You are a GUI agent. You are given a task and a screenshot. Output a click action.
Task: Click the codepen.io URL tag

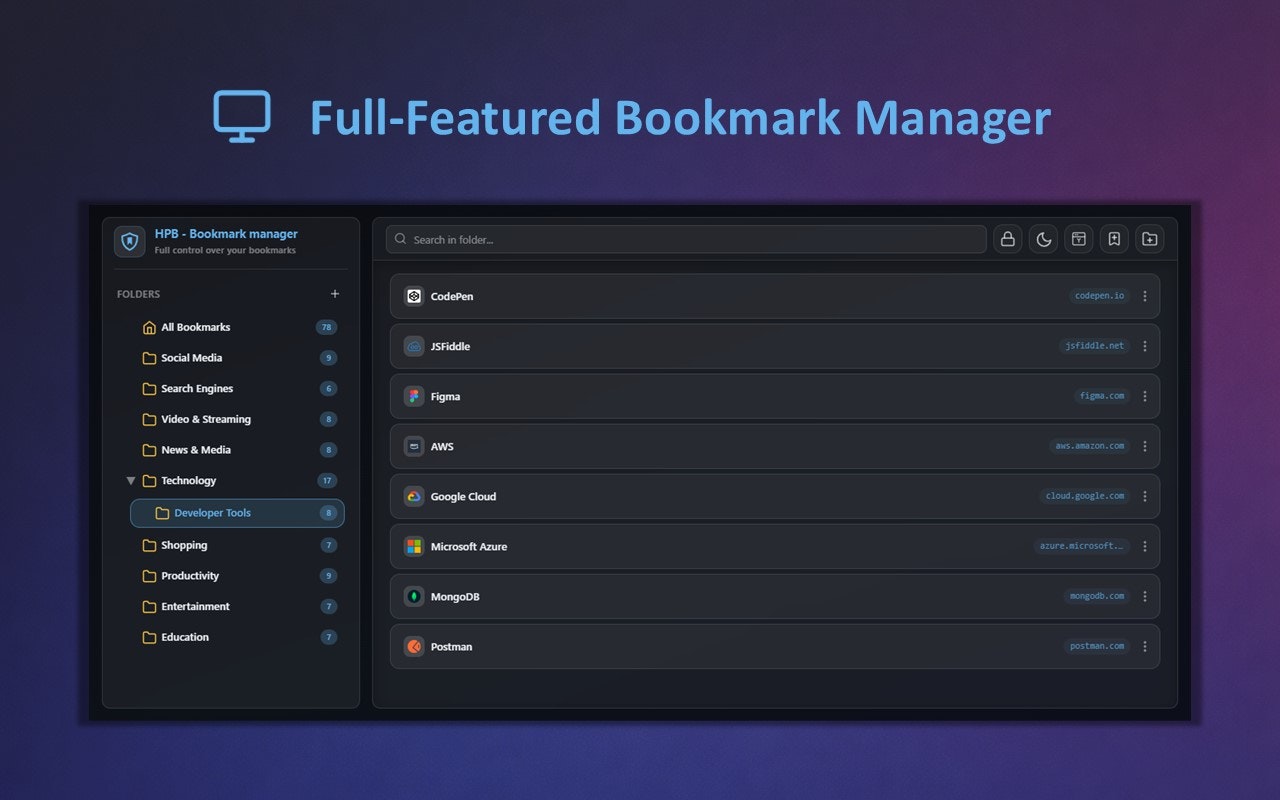[x=1100, y=296]
